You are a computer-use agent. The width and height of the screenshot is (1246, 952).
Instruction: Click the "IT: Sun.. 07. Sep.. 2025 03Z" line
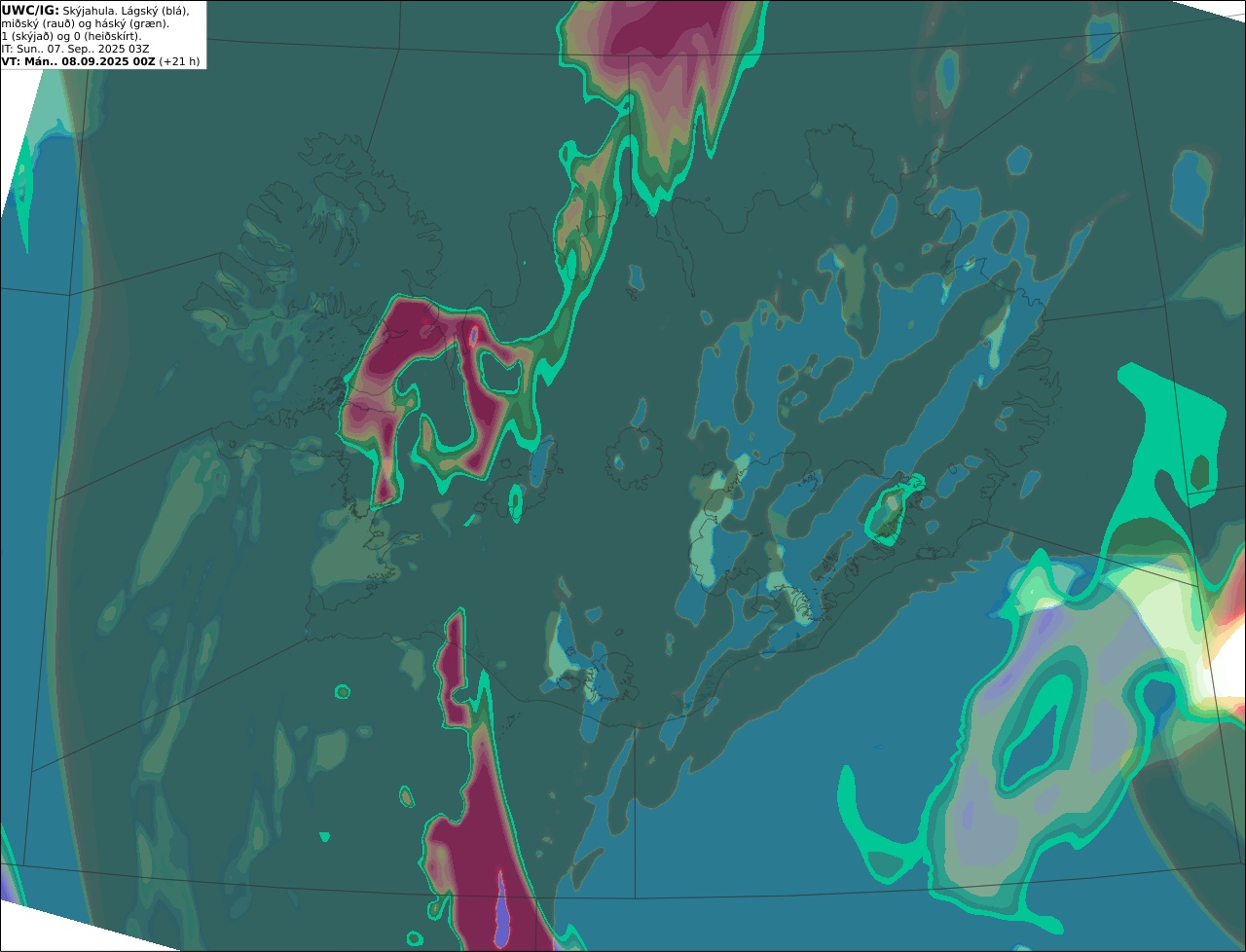[x=75, y=49]
